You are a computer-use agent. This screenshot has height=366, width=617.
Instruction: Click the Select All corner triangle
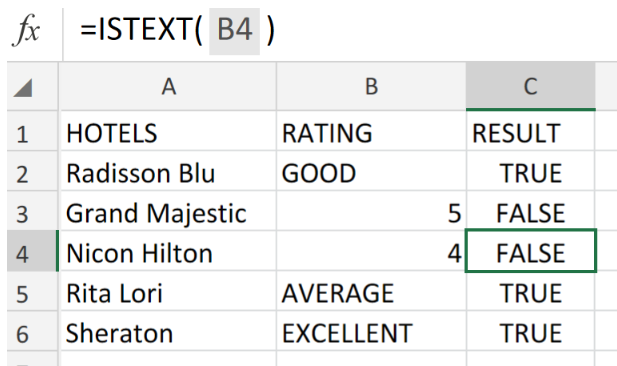23,87
